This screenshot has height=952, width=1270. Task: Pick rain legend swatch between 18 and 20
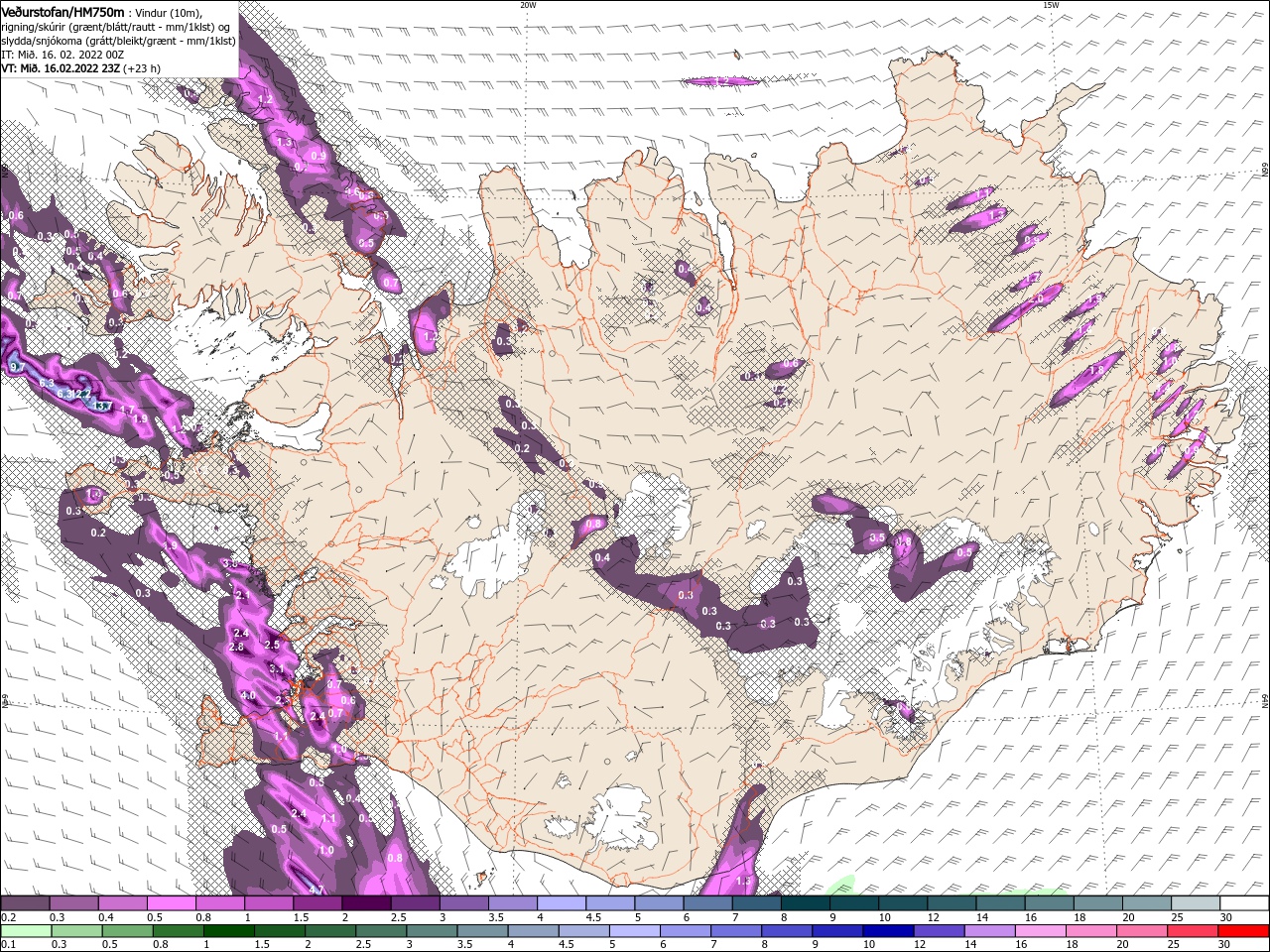(x=1092, y=931)
